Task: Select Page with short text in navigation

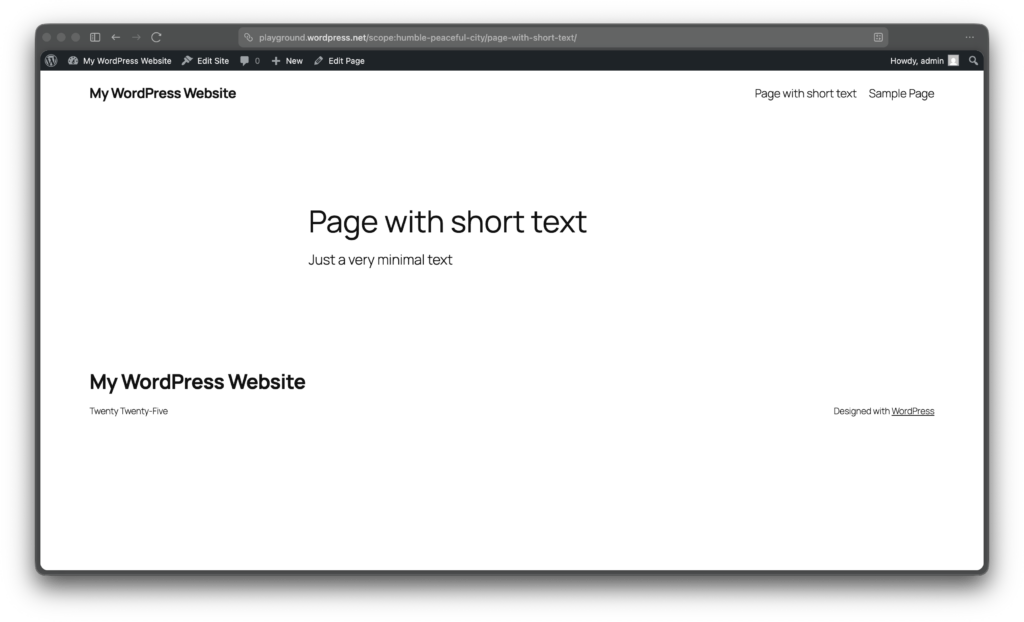Action: pyautogui.click(x=806, y=93)
